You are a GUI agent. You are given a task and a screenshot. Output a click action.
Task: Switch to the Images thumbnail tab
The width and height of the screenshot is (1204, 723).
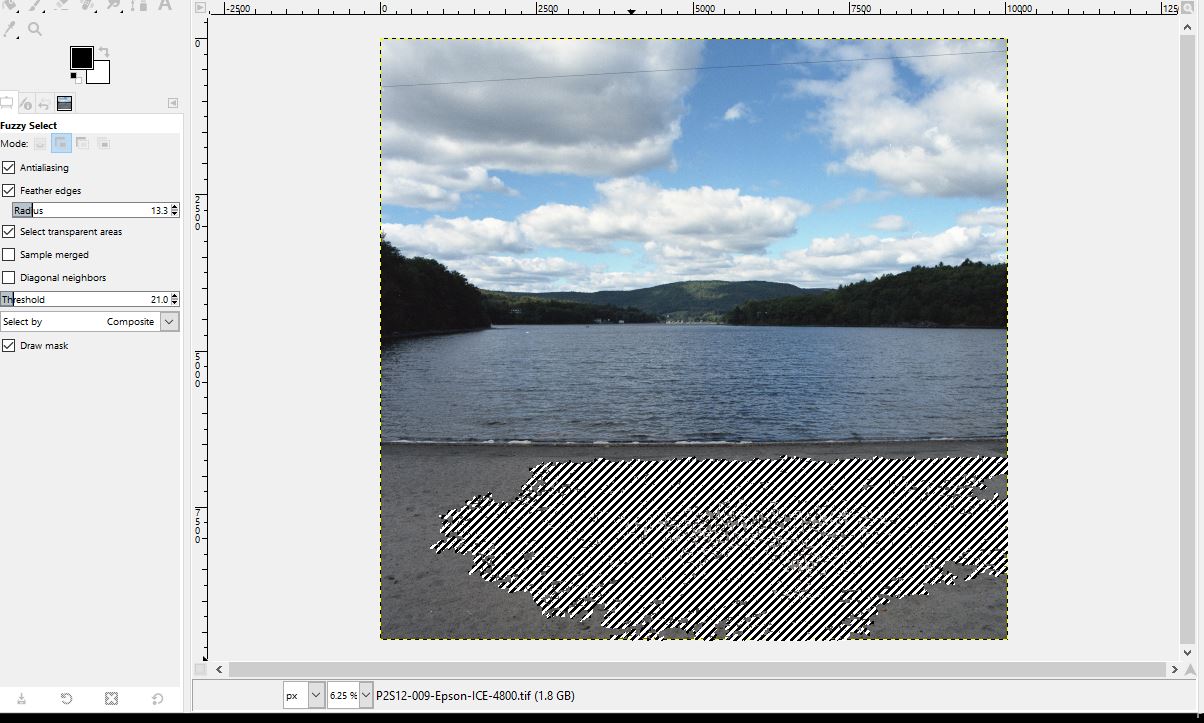(64, 103)
